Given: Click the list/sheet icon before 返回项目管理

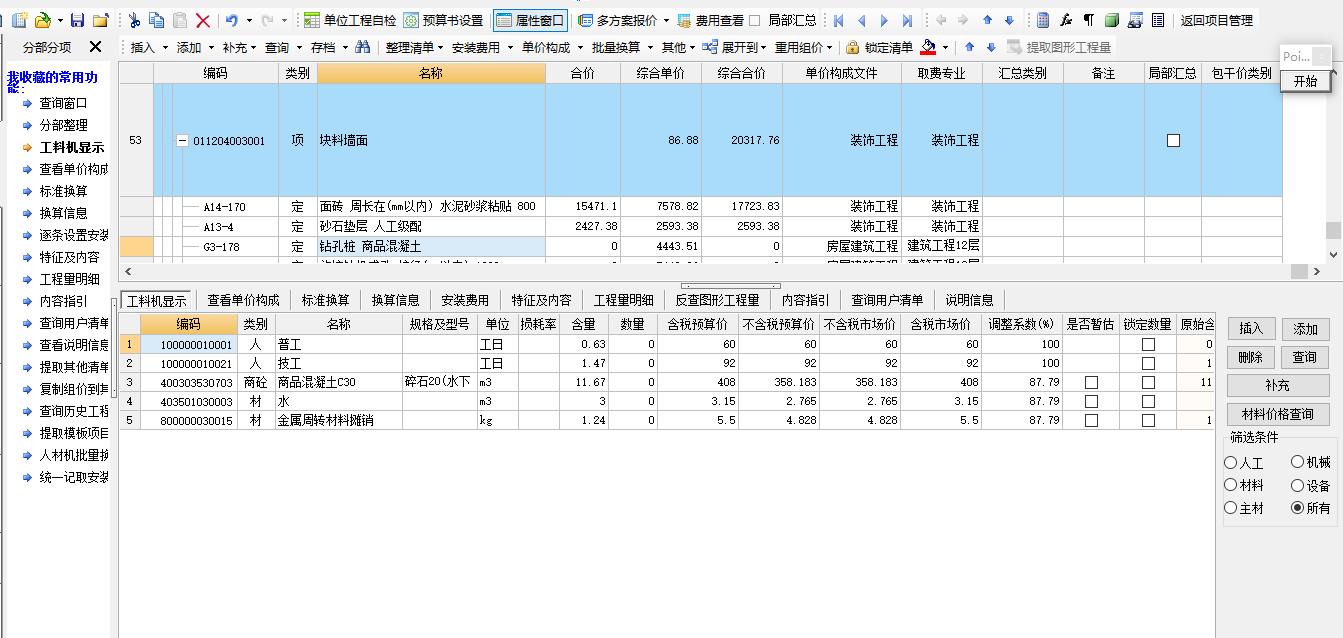Looking at the screenshot, I should (x=1157, y=20).
